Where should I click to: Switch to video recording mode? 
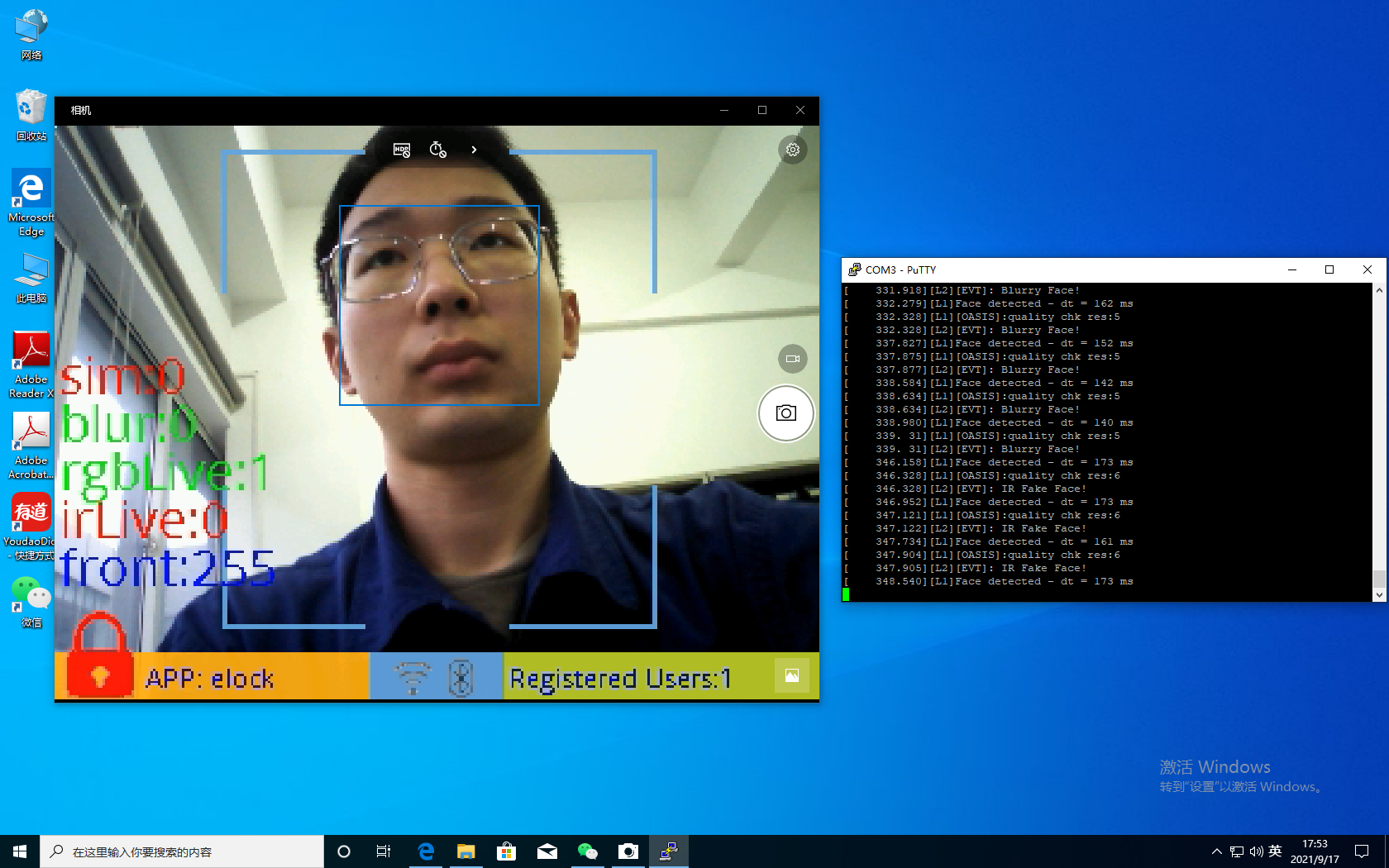[x=793, y=359]
